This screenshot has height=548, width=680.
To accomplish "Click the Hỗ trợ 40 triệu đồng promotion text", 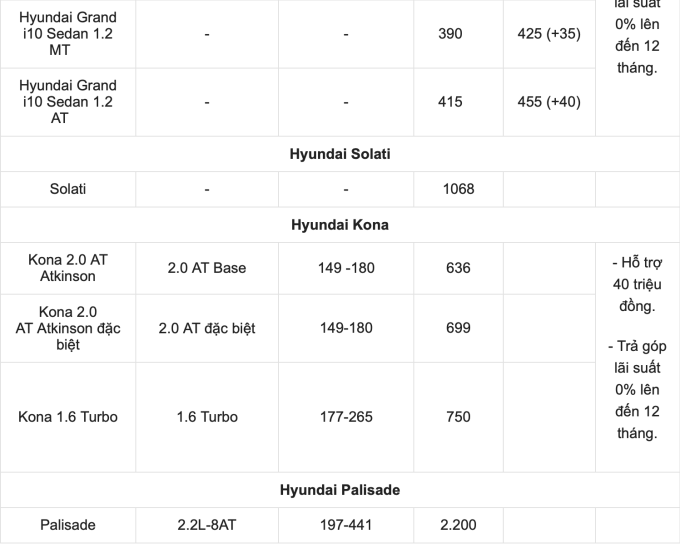I will [x=637, y=284].
